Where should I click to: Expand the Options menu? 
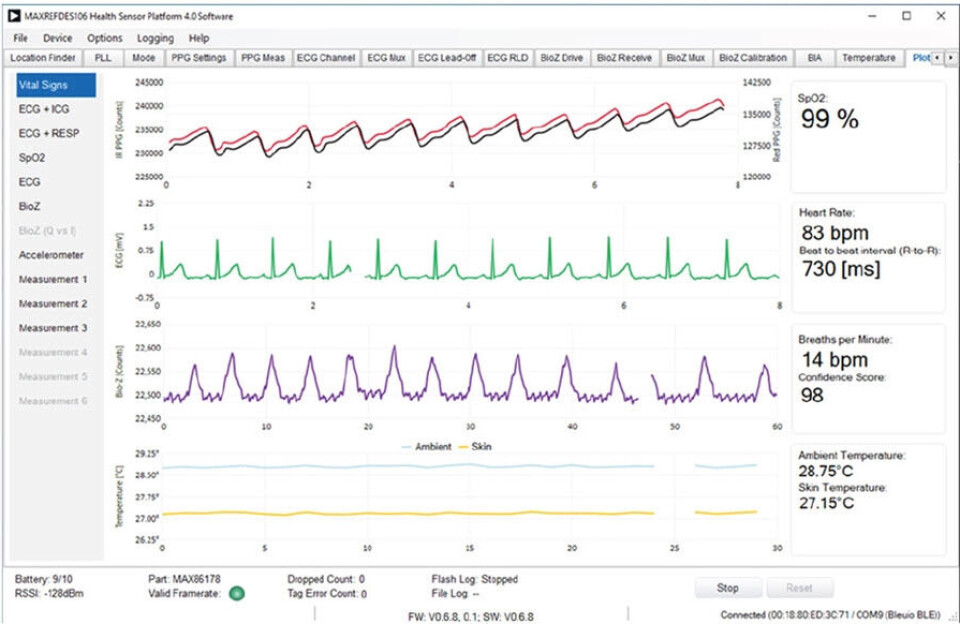point(104,38)
